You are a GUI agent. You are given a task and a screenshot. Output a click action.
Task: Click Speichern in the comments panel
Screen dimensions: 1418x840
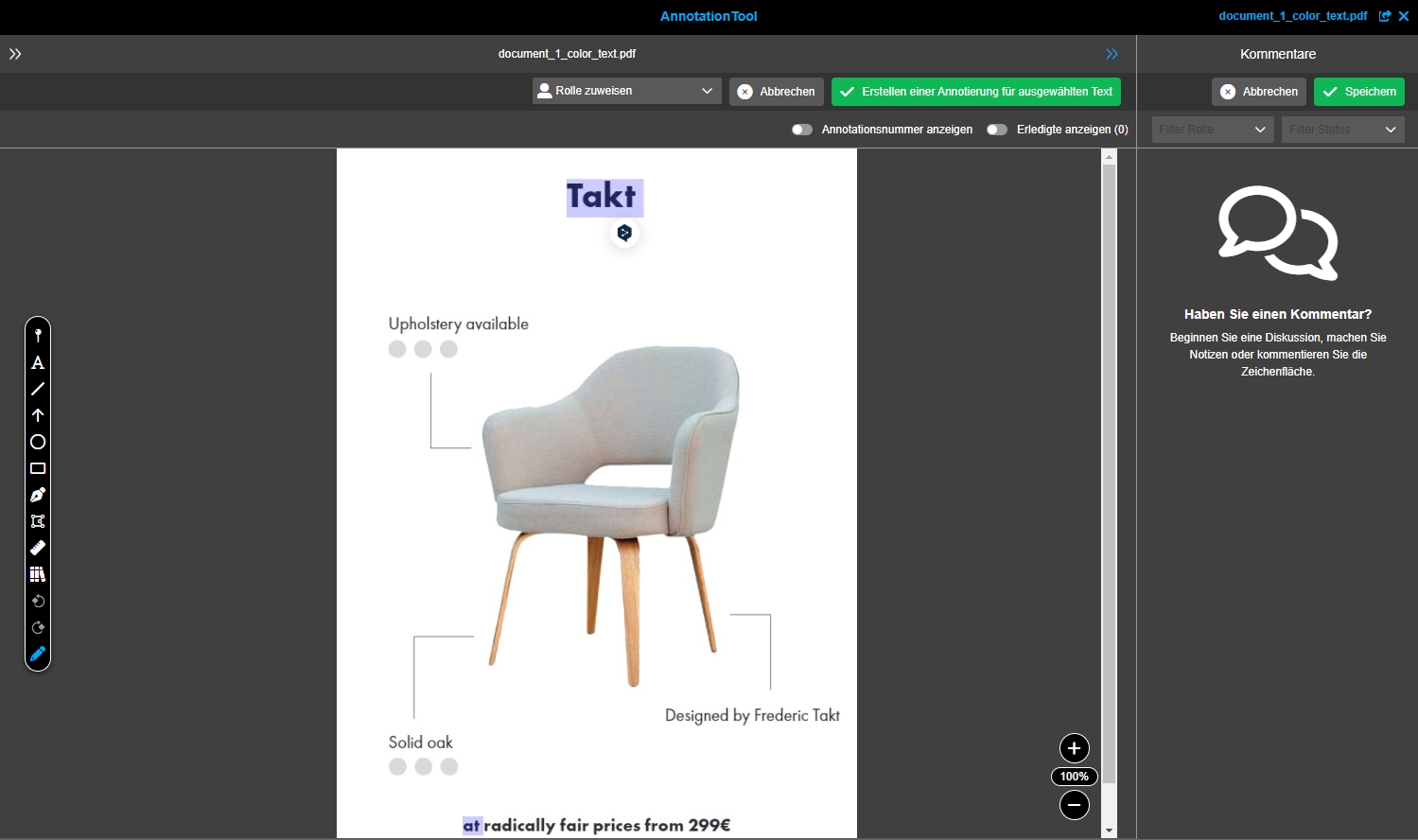tap(1358, 92)
